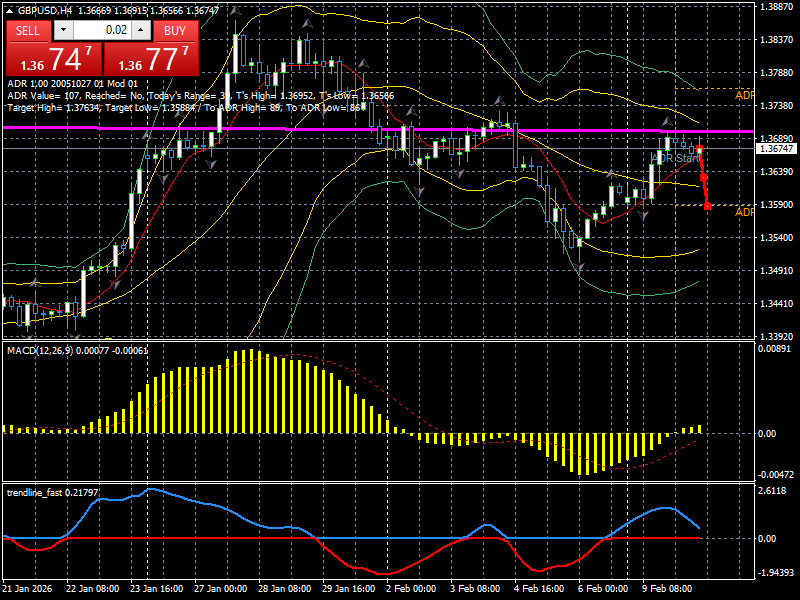This screenshot has width=800, height=600.
Task: Click the 1.38370 price scale label
Action: (777, 40)
